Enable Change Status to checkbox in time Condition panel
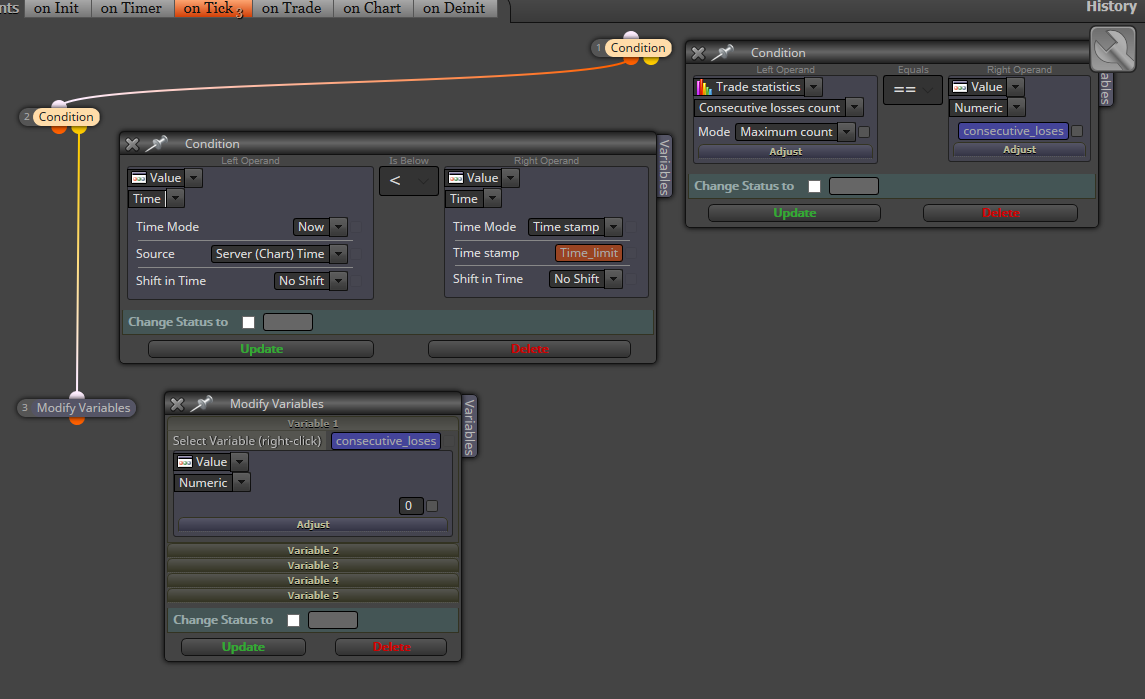Screen dimensions: 1145x699 click(x=248, y=322)
